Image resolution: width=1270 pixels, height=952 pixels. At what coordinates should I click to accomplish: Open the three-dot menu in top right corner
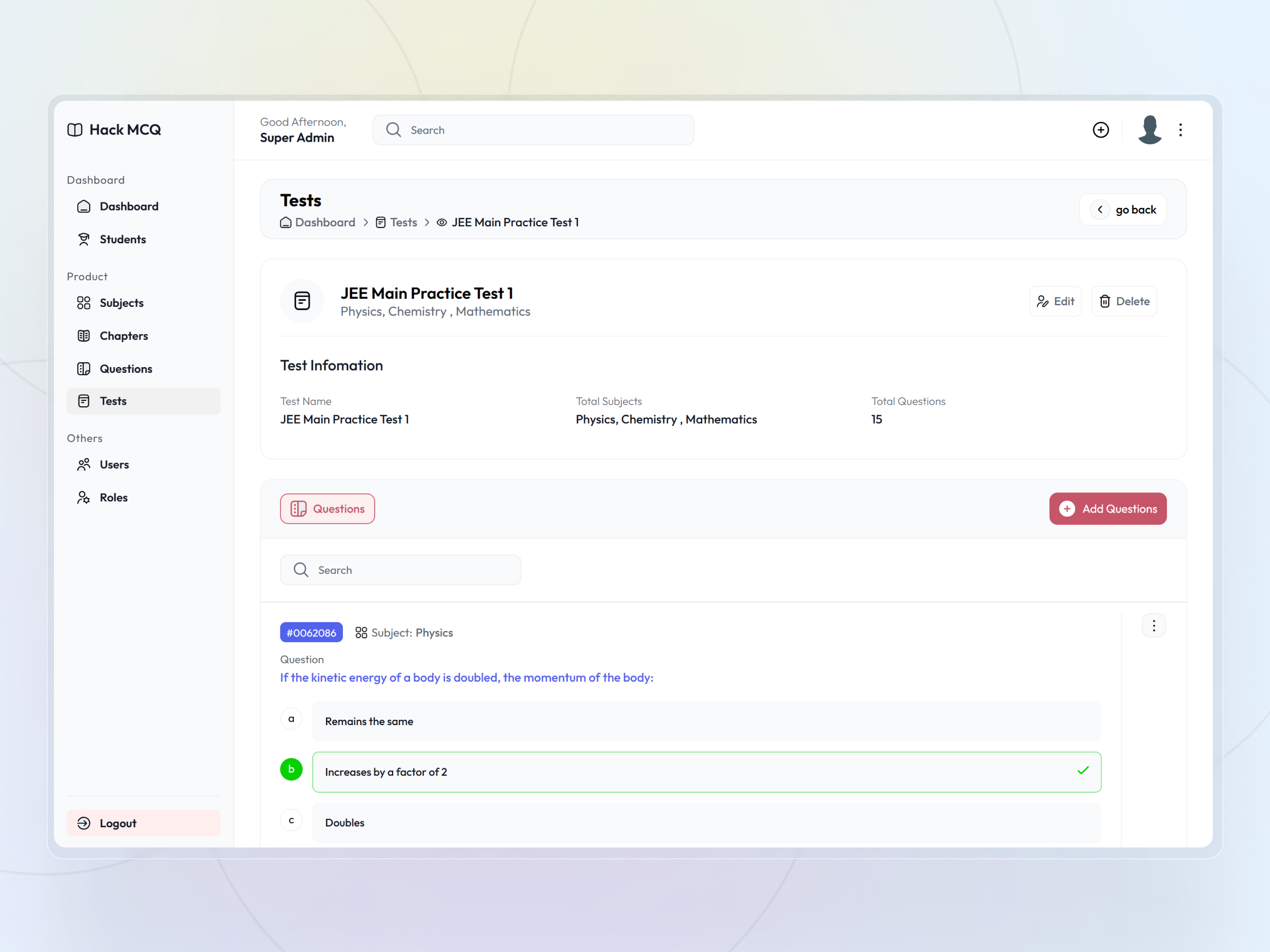pos(1181,130)
